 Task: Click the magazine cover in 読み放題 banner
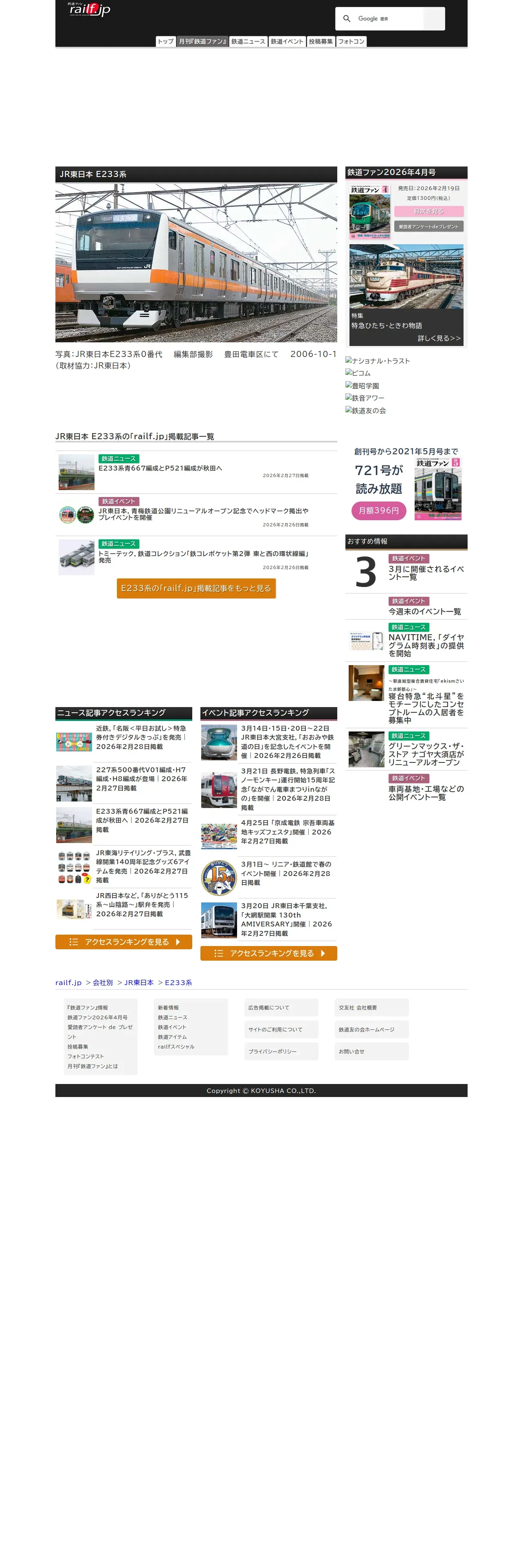click(438, 489)
